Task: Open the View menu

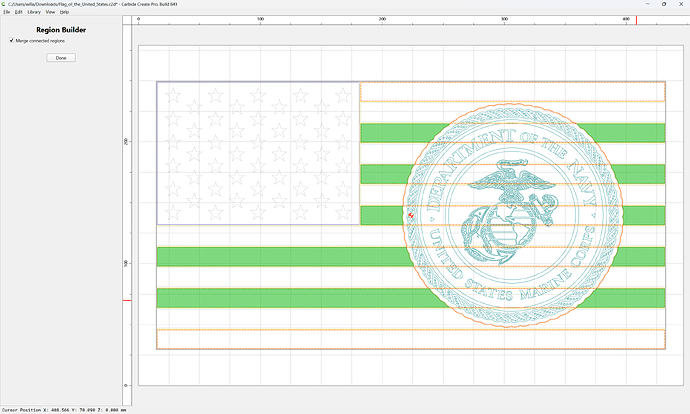Action: [50, 12]
